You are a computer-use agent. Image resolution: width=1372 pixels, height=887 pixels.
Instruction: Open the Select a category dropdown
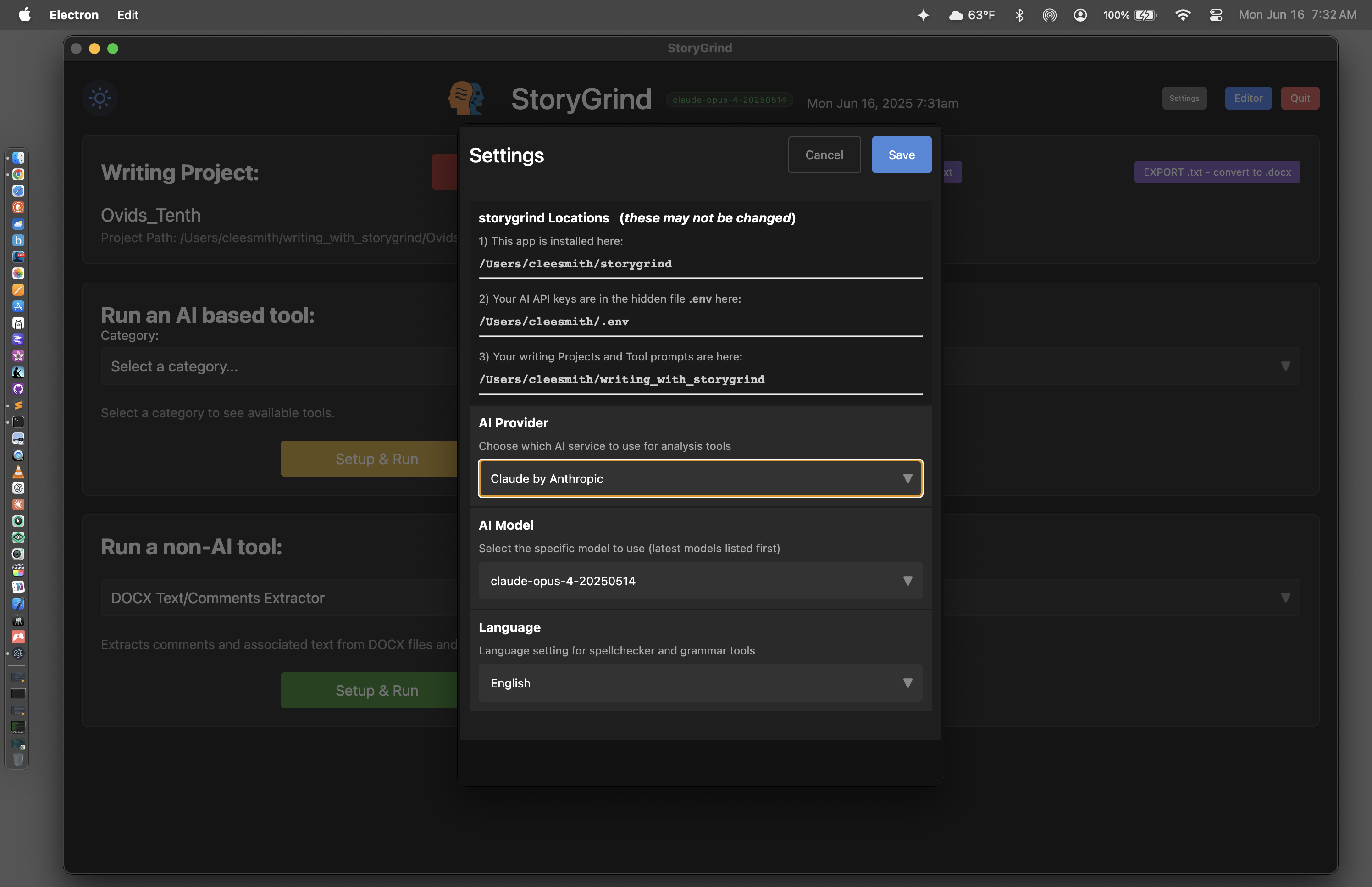[700, 366]
